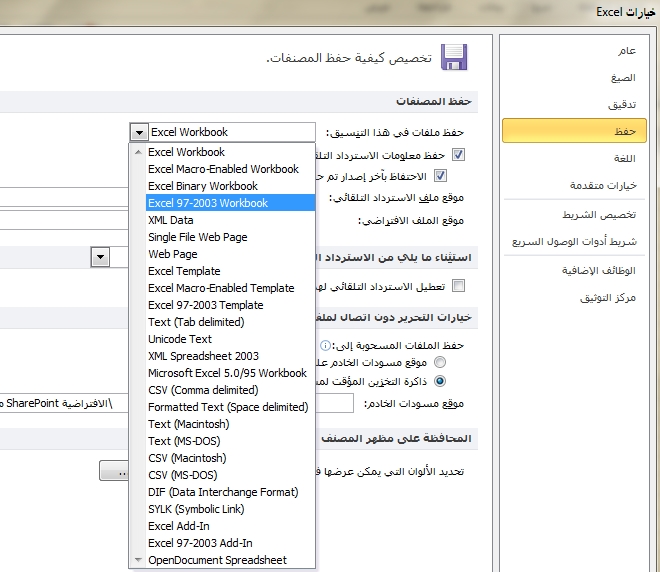Screen dimensions: 660x572
Task: Click the info icon beside checked-out files label
Action: 325,346
